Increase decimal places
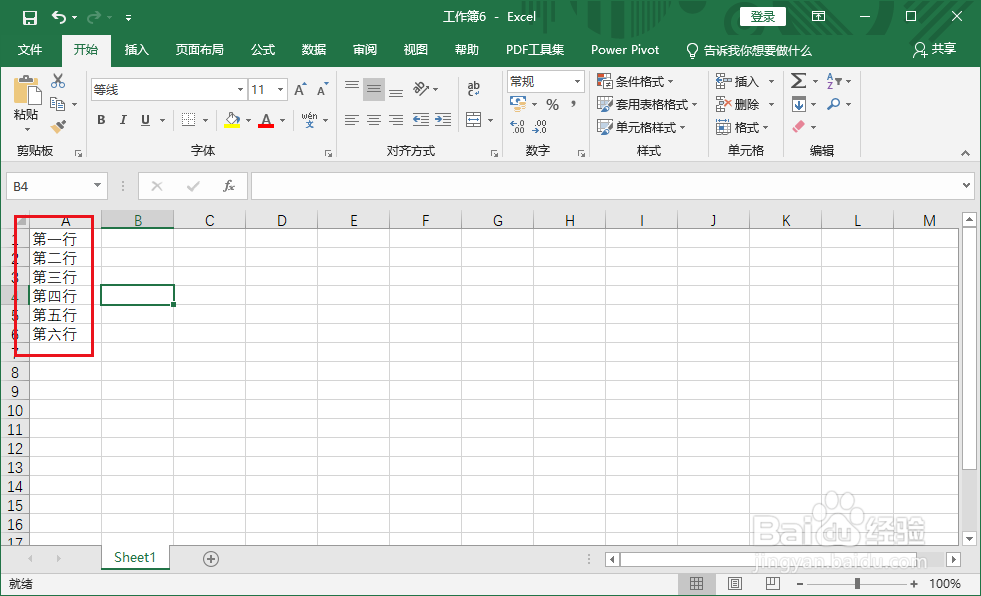 coord(517,127)
